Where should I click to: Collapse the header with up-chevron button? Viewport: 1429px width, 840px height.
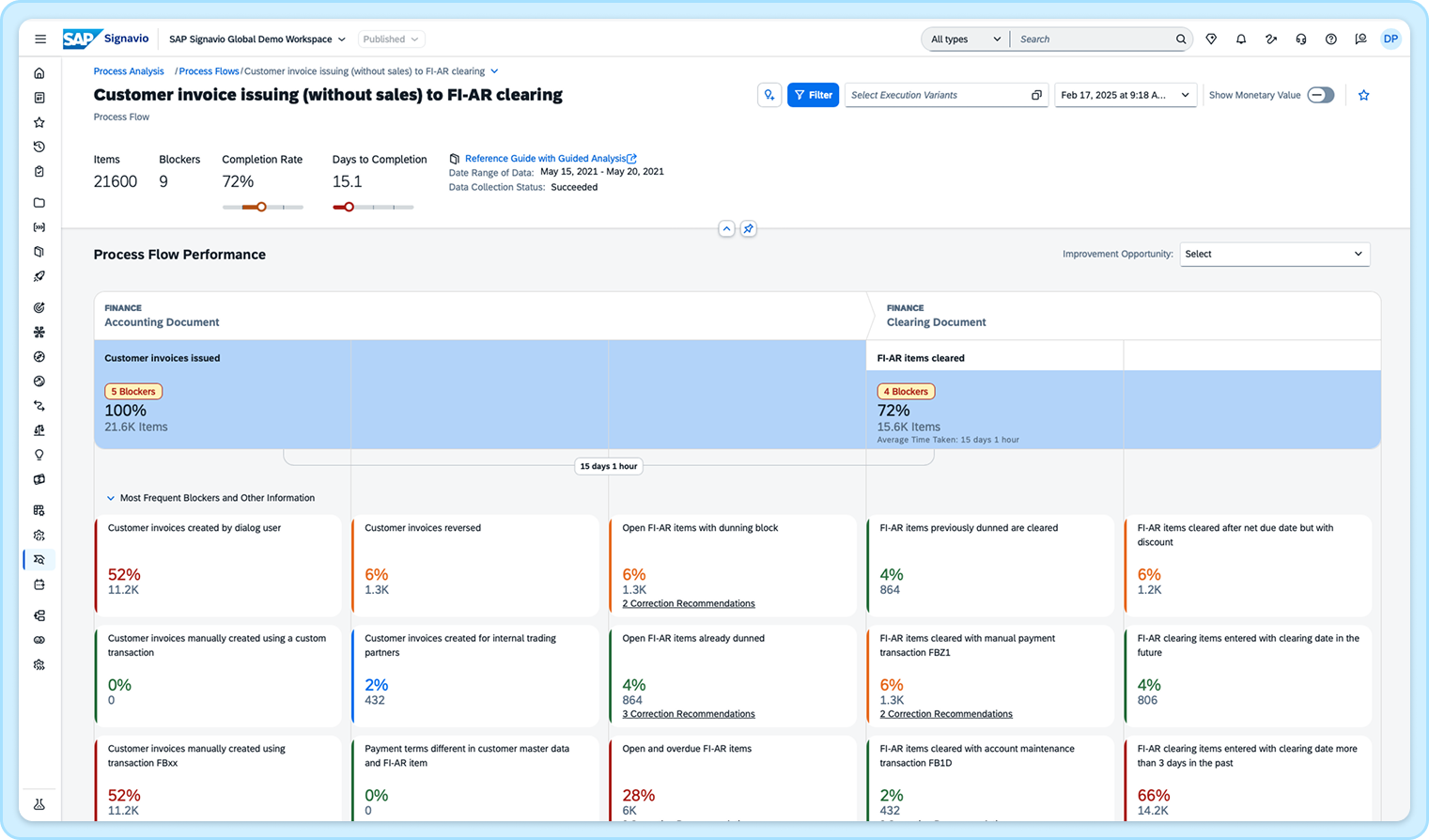coord(726,228)
